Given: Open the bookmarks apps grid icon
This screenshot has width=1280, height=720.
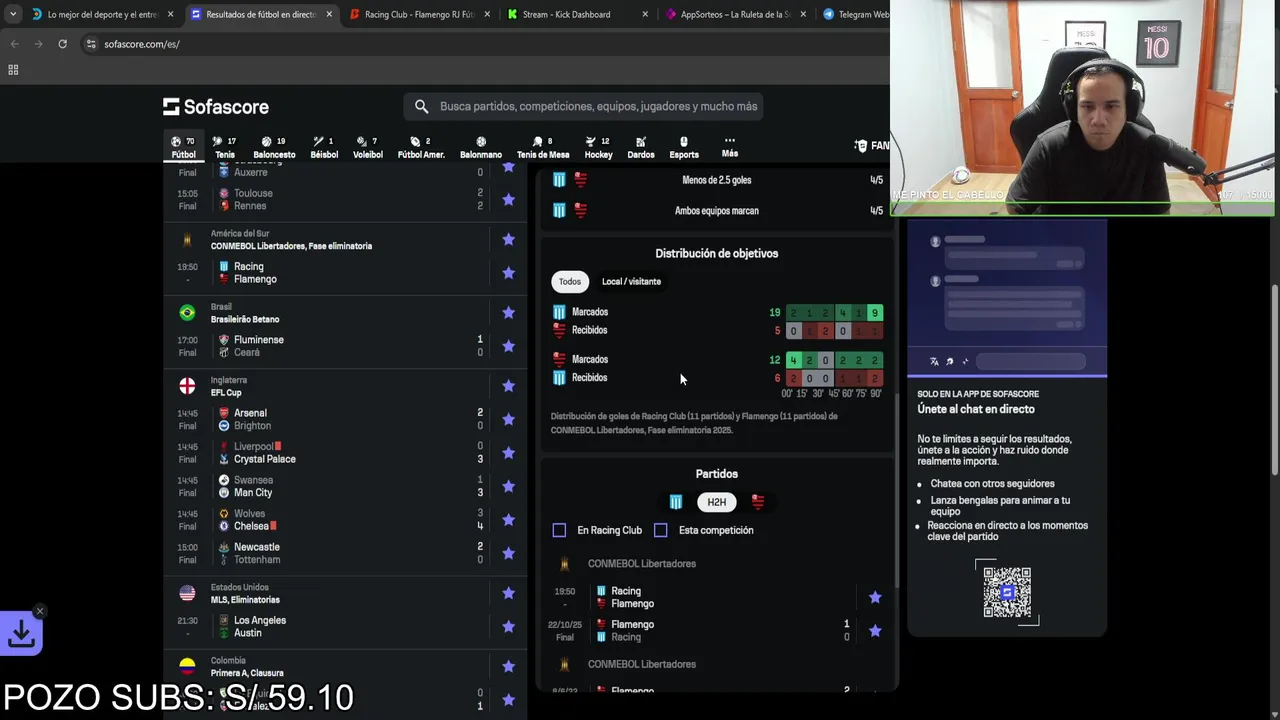Looking at the screenshot, I should tap(13, 70).
